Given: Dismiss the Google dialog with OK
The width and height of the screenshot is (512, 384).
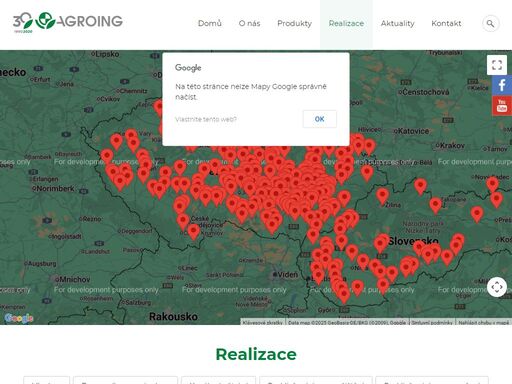Looking at the screenshot, I should point(319,119).
